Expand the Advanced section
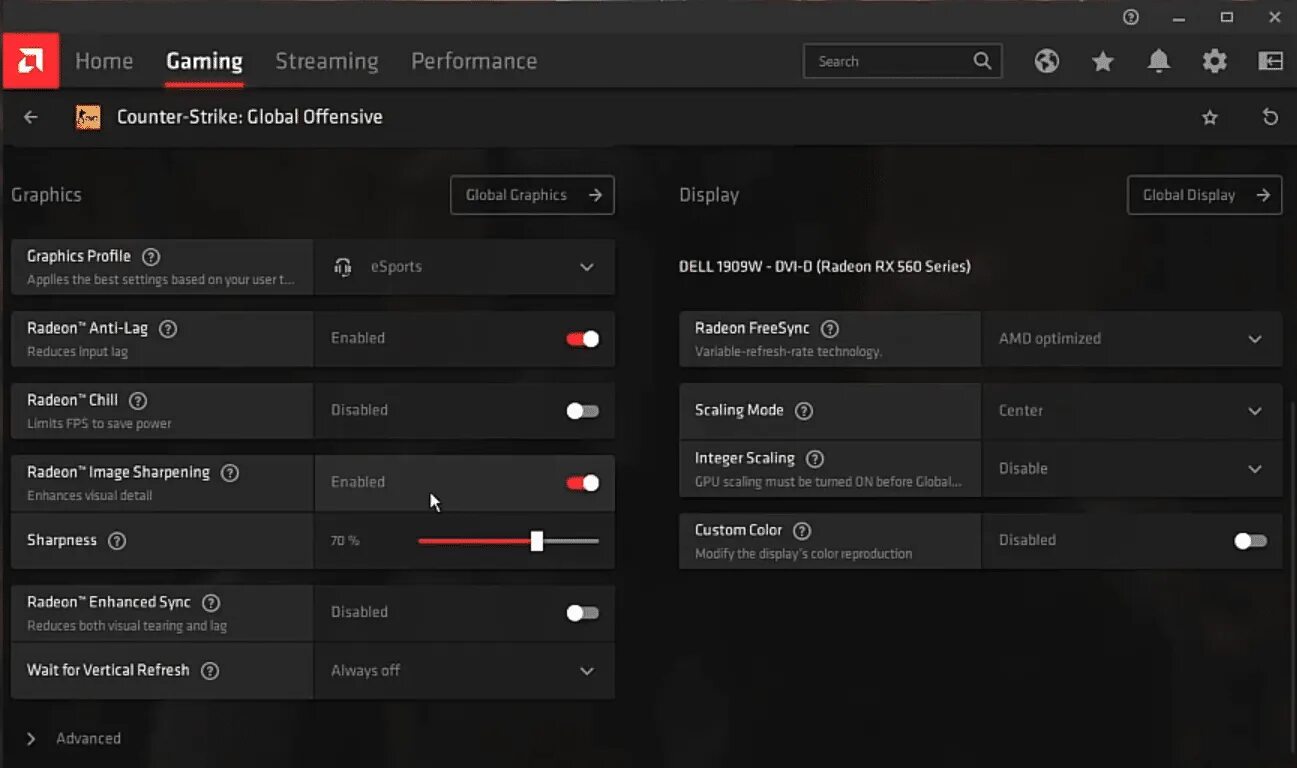1297x768 pixels. point(32,739)
